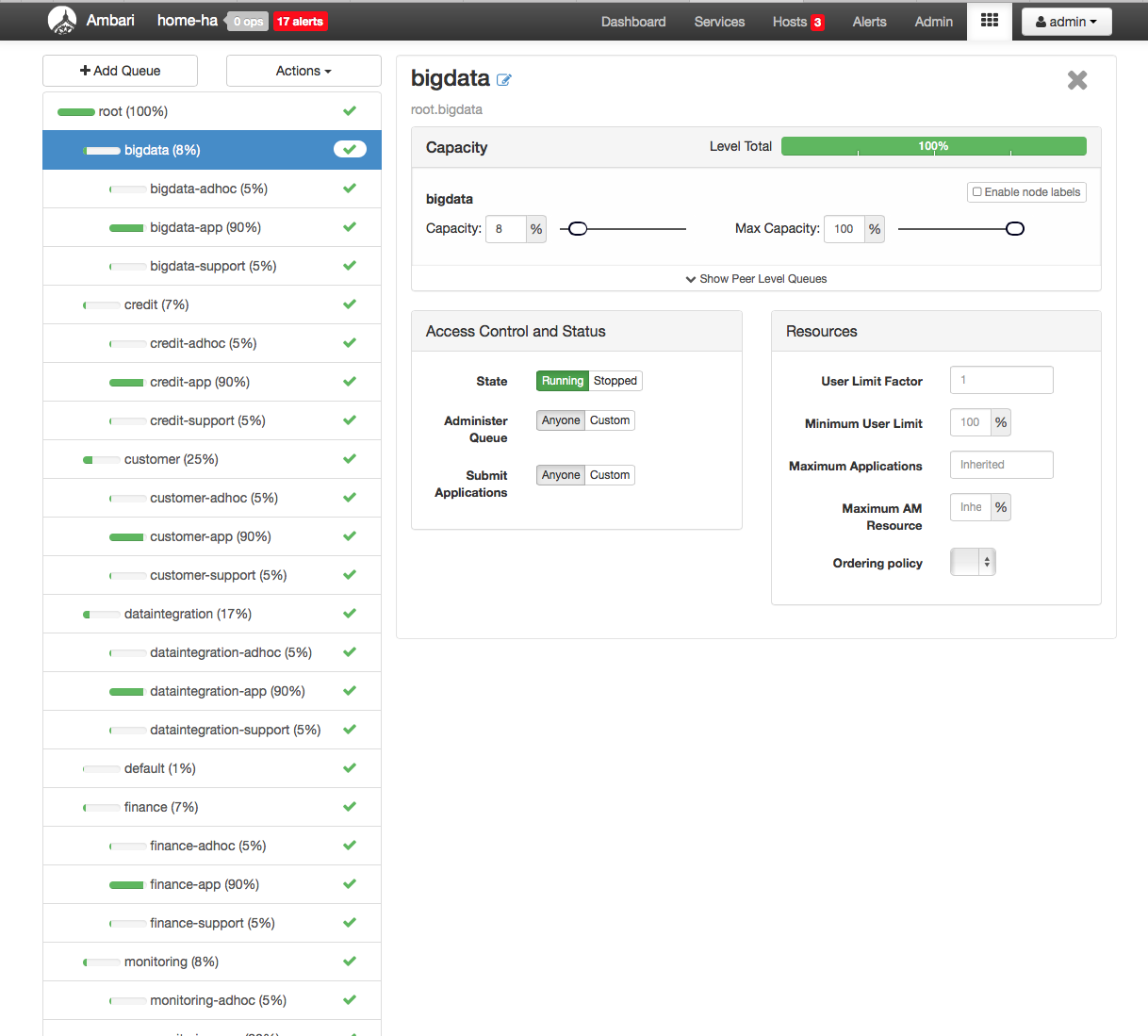Set Administer Queue to Custom
Image resolution: width=1148 pixels, height=1036 pixels.
[609, 420]
